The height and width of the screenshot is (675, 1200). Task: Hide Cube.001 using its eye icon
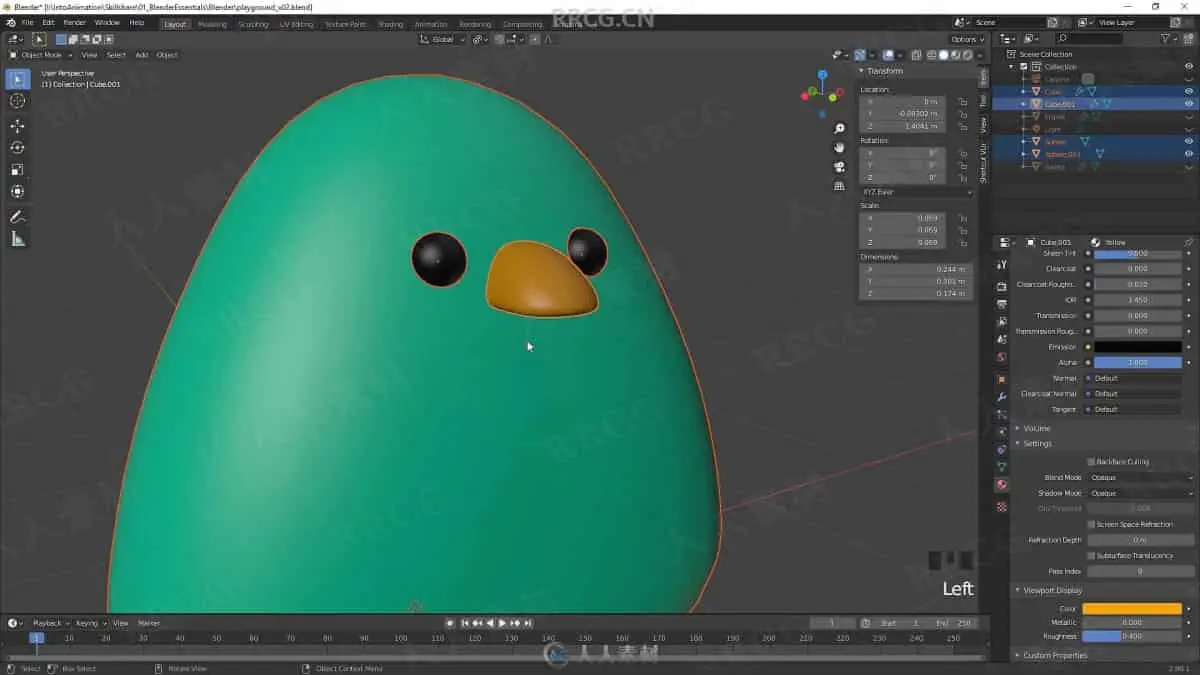(x=1189, y=104)
